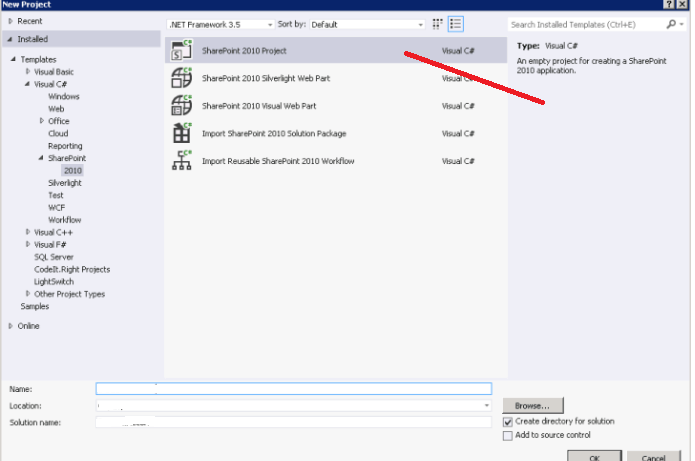Image resolution: width=695 pixels, height=461 pixels.
Task: Click the Search Installed Templates box
Action: pos(586,24)
